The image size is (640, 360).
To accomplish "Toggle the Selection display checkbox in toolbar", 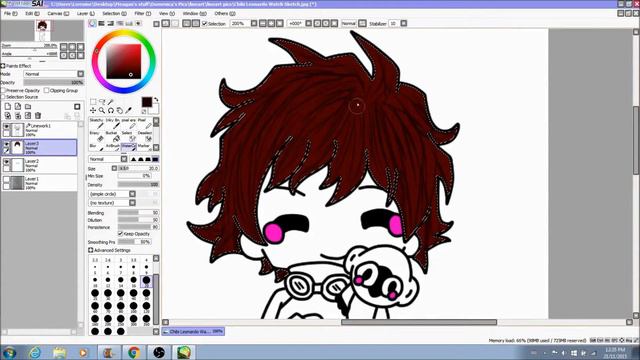I will point(205,24).
